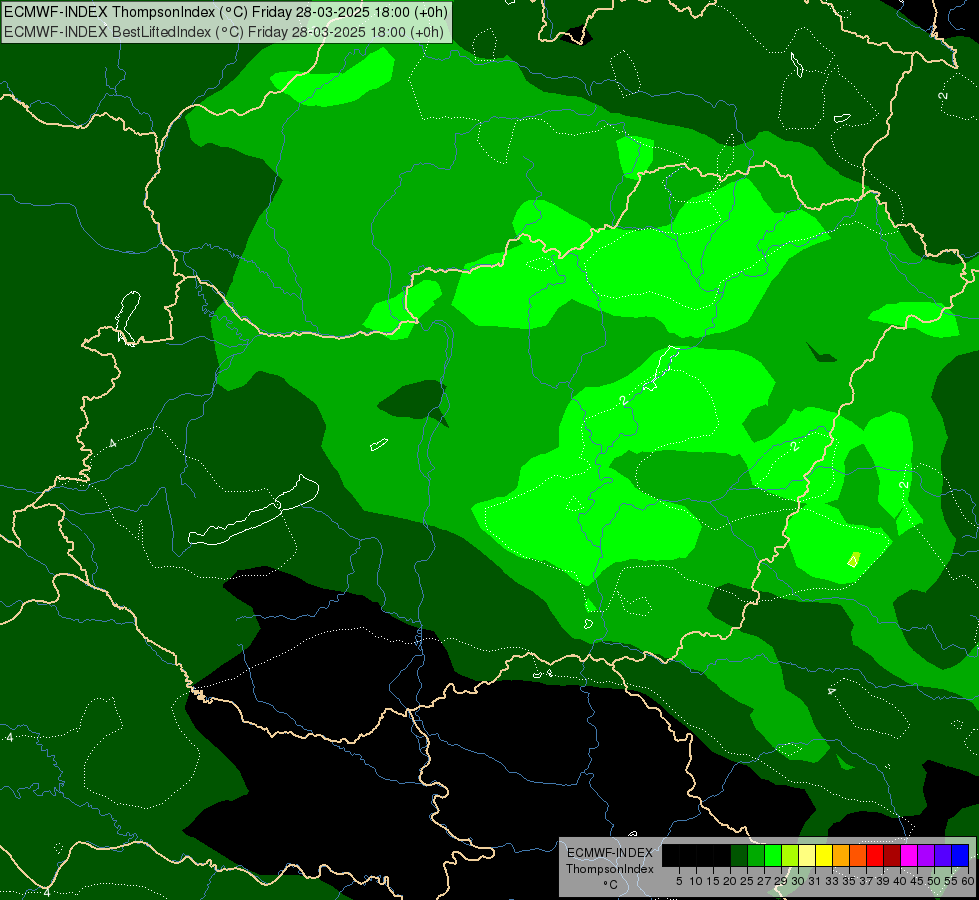Screen dimensions: 979x900
Task: Click the legend tick label "10"
Action: [x=696, y=881]
